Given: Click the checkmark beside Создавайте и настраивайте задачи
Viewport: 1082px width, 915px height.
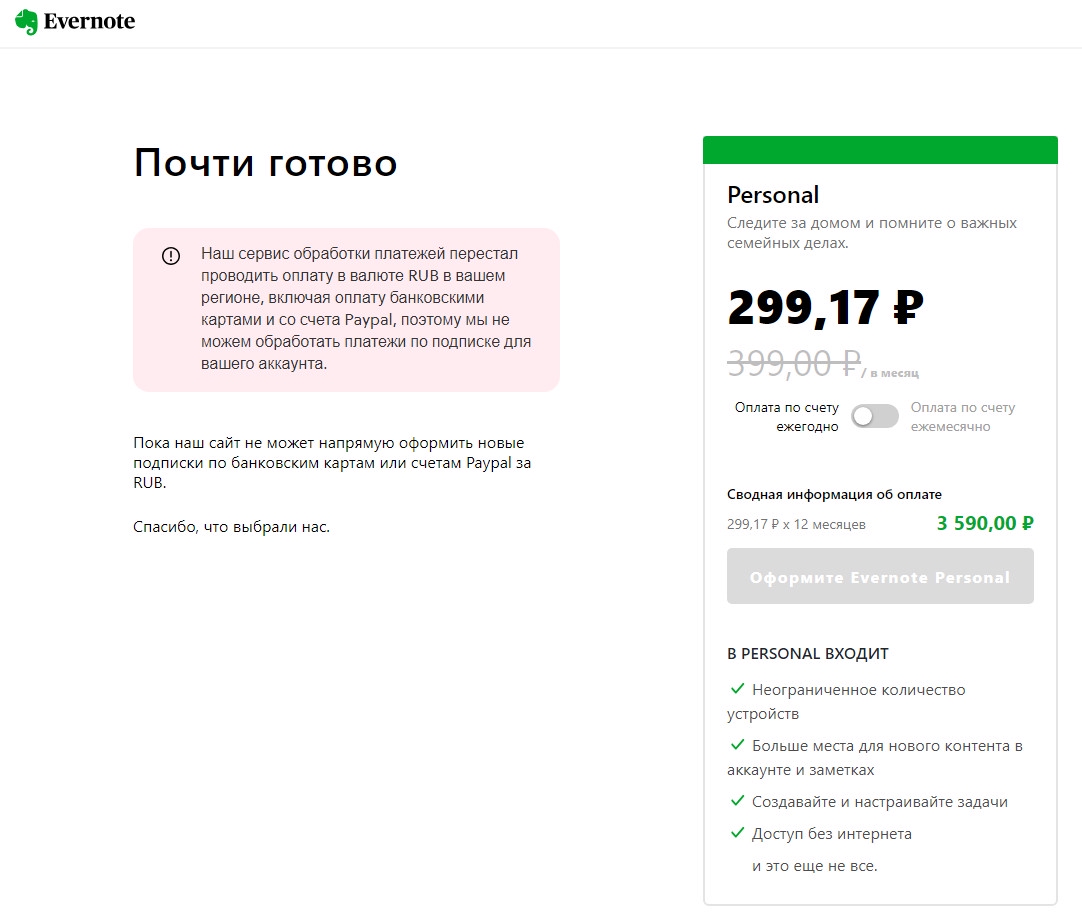Looking at the screenshot, I should (737, 800).
